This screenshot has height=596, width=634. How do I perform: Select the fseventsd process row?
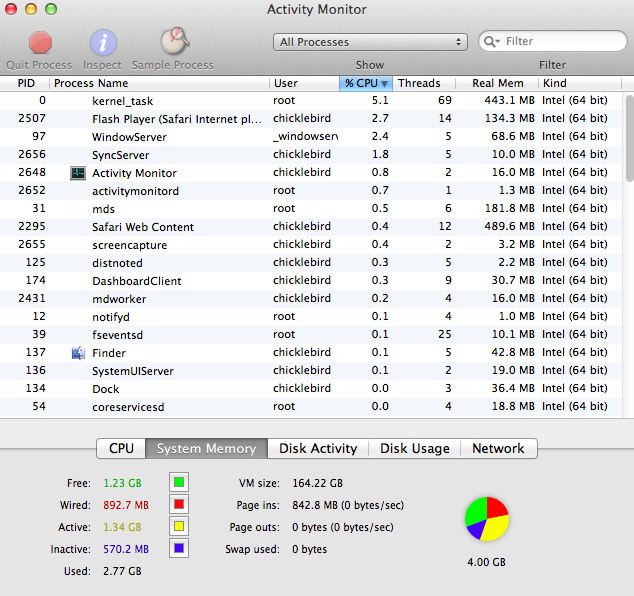click(x=311, y=334)
